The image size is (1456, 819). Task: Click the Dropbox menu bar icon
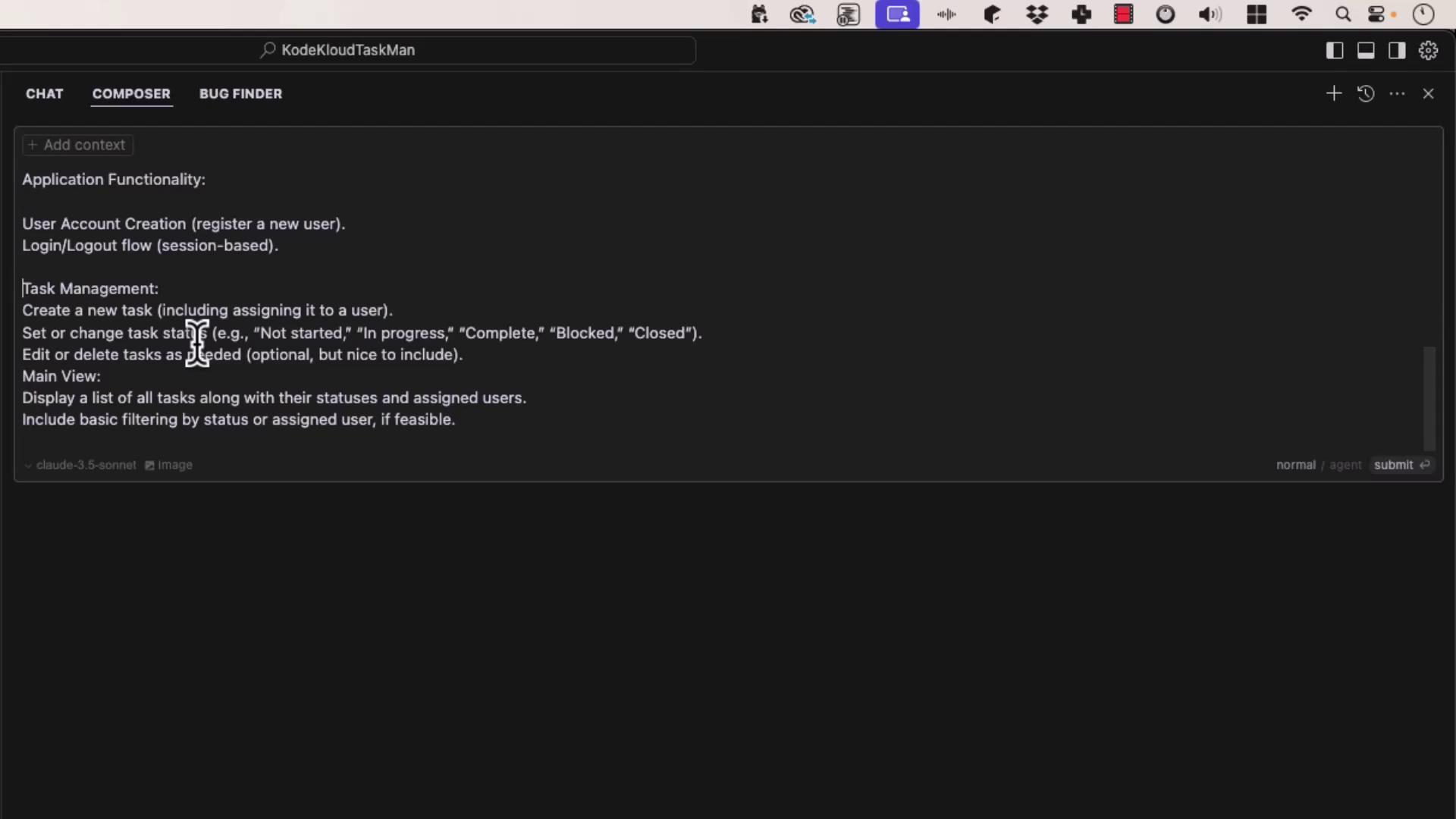(1037, 14)
